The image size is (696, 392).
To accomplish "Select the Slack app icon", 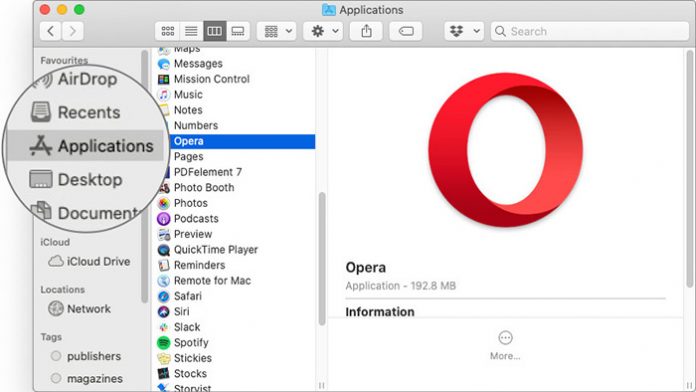I will (164, 328).
